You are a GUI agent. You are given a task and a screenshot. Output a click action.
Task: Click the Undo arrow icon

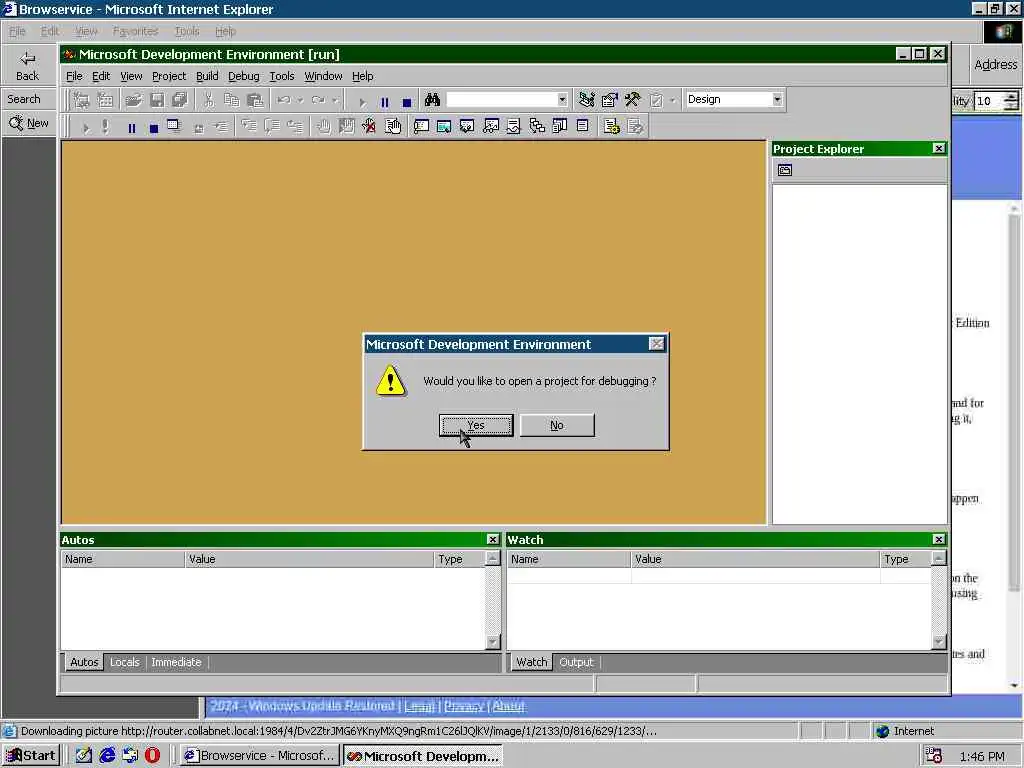[x=284, y=100]
